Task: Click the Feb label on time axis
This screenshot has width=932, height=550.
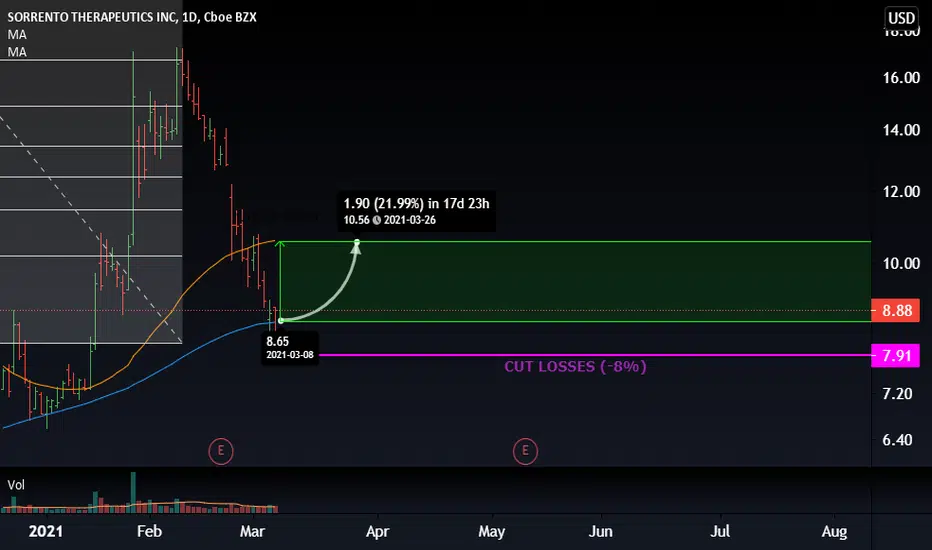Action: click(149, 531)
